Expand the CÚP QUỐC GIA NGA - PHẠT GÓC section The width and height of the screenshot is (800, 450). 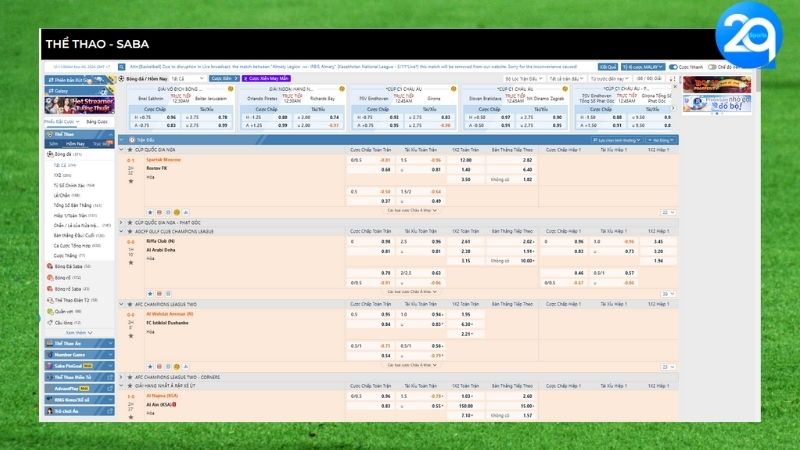click(x=121, y=222)
